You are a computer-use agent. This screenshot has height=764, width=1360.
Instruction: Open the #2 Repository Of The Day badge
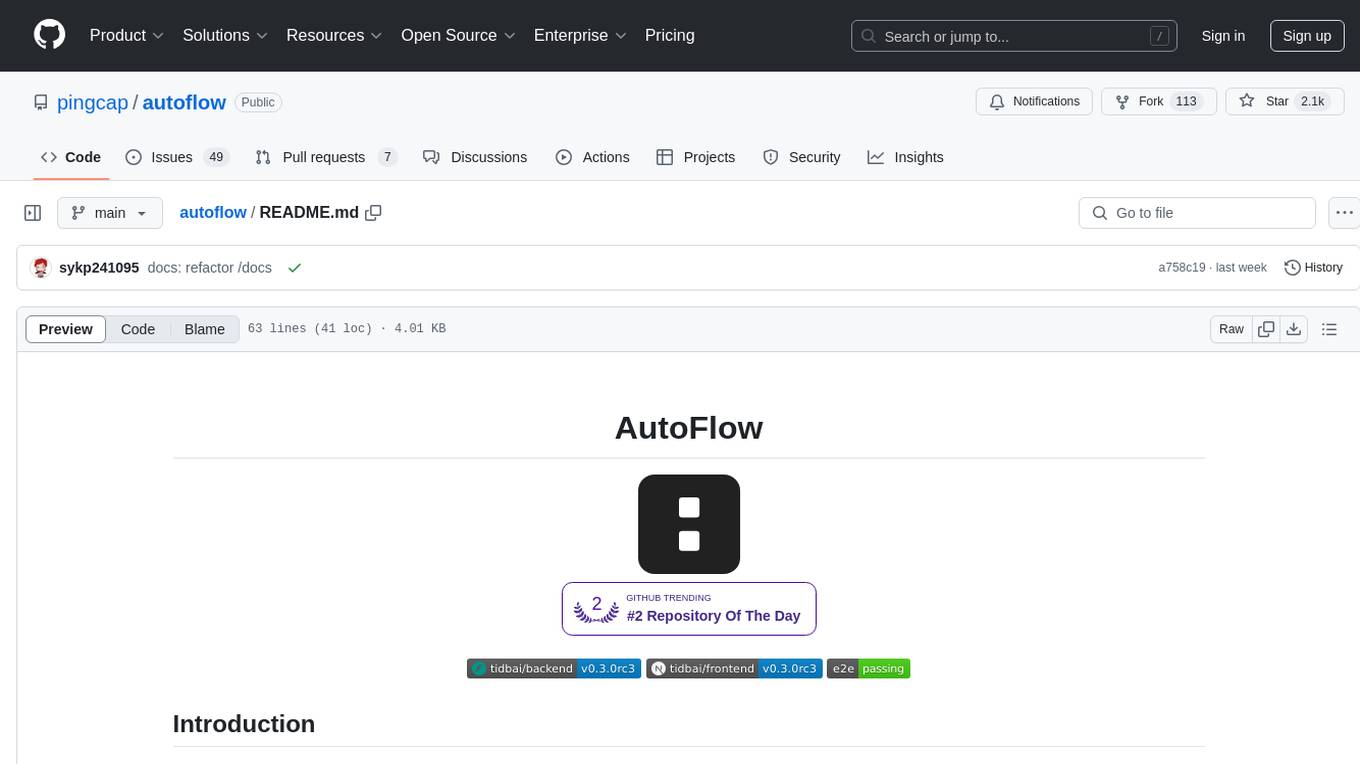[x=689, y=608]
